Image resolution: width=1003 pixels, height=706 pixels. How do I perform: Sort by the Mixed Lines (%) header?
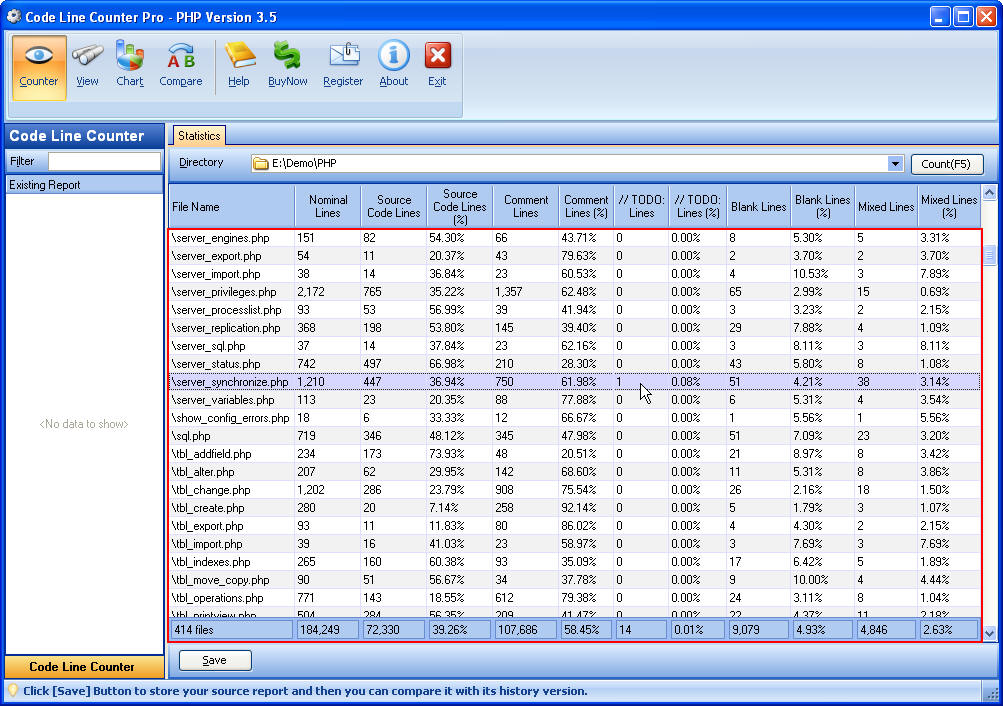[949, 207]
